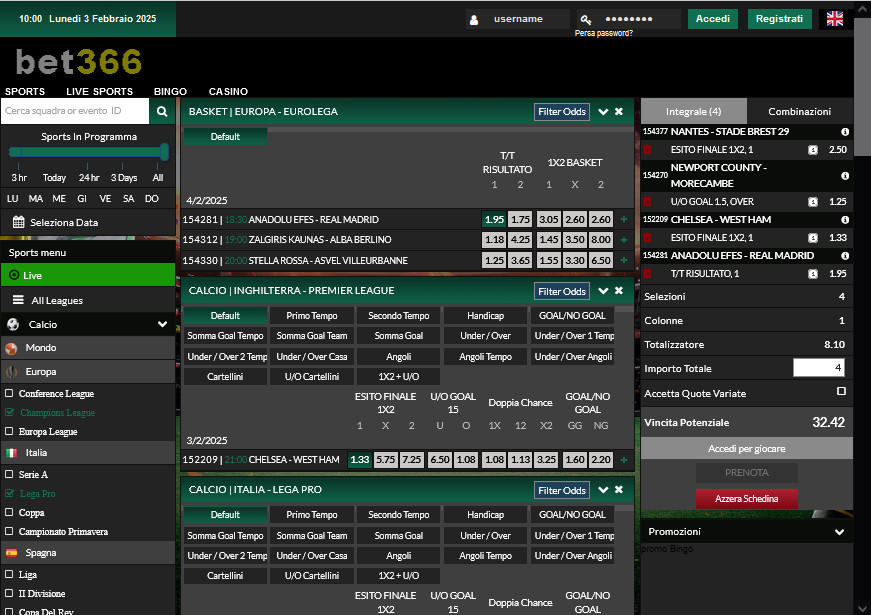
Task: Click banker icon beside odds 1.25
Action: pos(813,202)
